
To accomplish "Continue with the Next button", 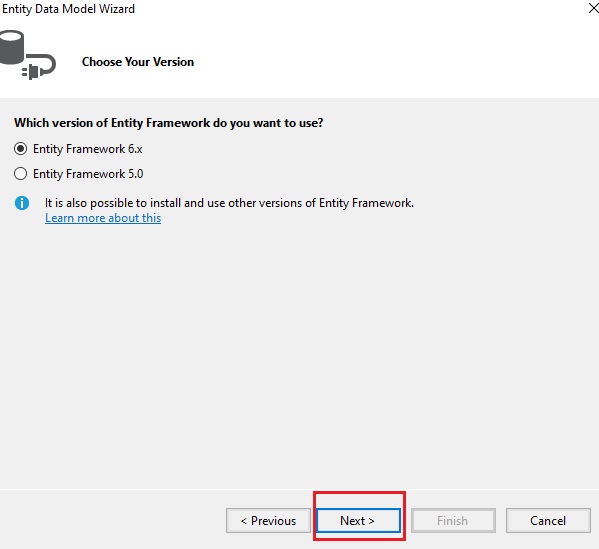I will 358,520.
